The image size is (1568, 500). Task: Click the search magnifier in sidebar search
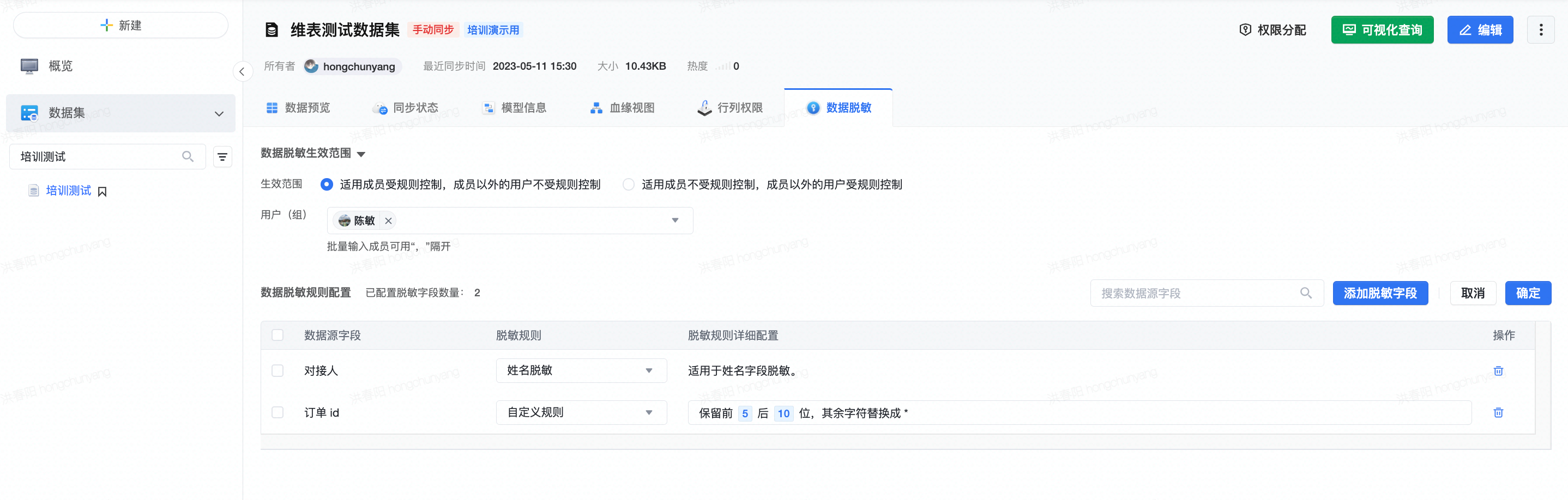[188, 156]
